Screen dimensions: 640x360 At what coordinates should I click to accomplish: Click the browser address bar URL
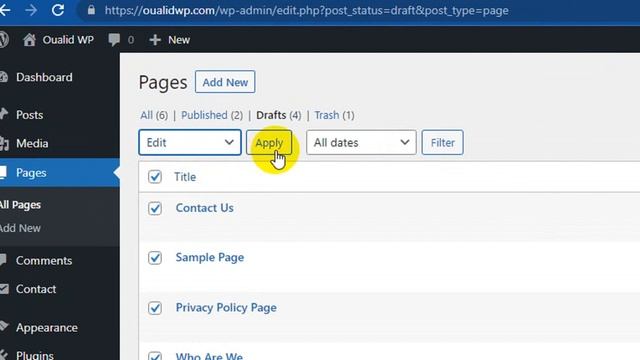(307, 10)
